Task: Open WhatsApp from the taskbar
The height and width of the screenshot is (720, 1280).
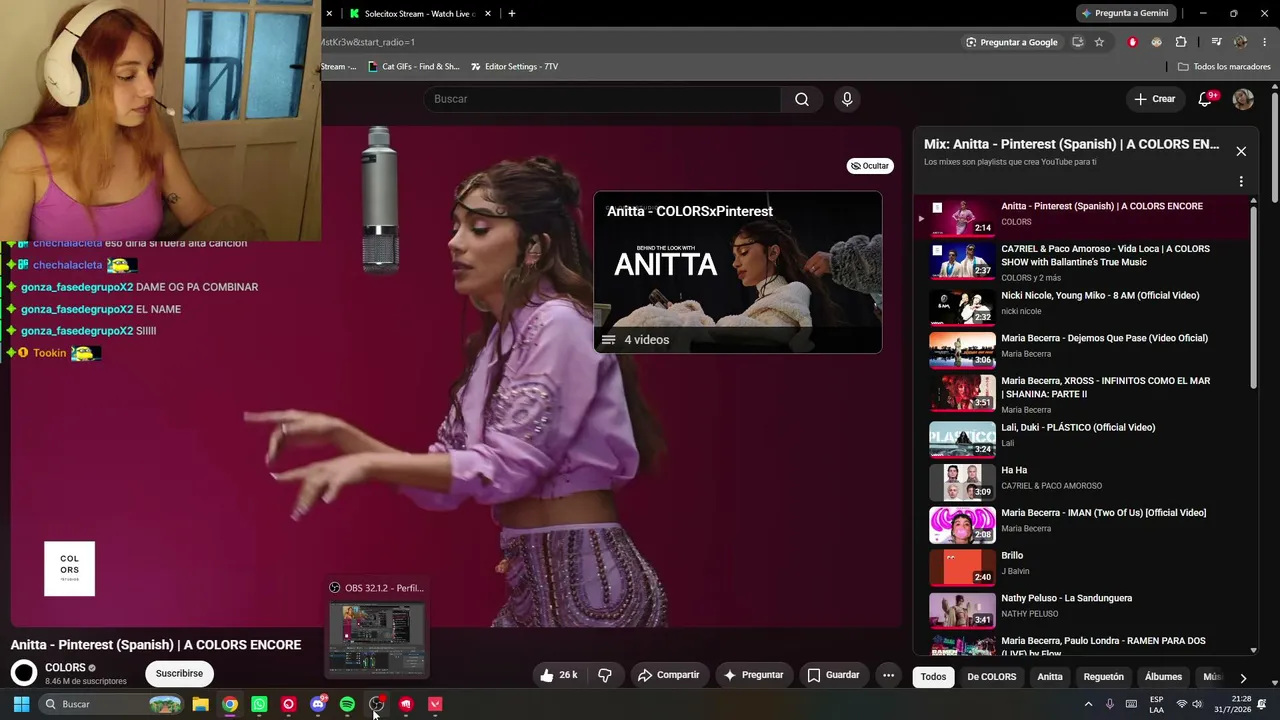Action: (x=259, y=704)
